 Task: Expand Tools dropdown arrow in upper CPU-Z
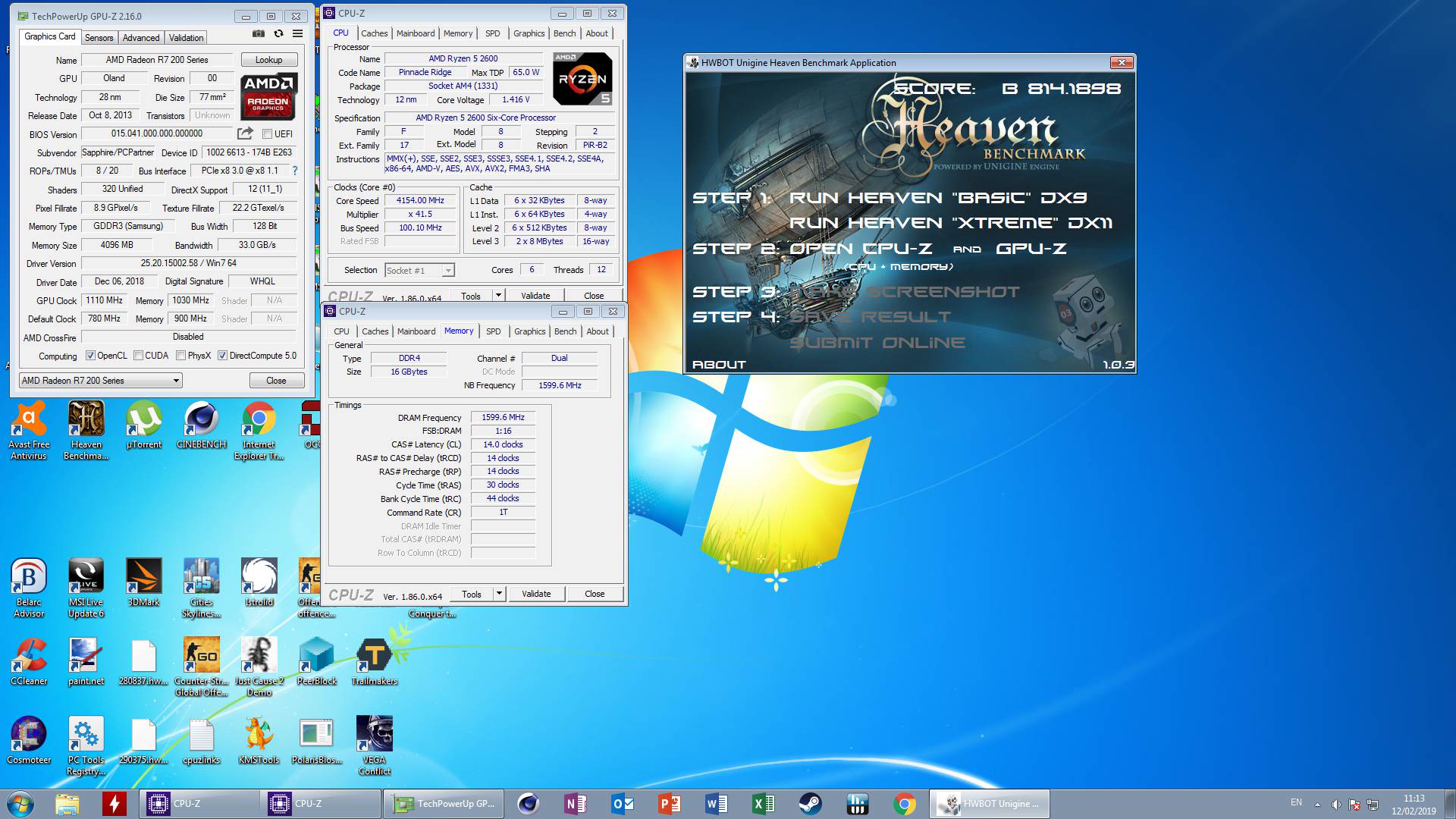(498, 296)
